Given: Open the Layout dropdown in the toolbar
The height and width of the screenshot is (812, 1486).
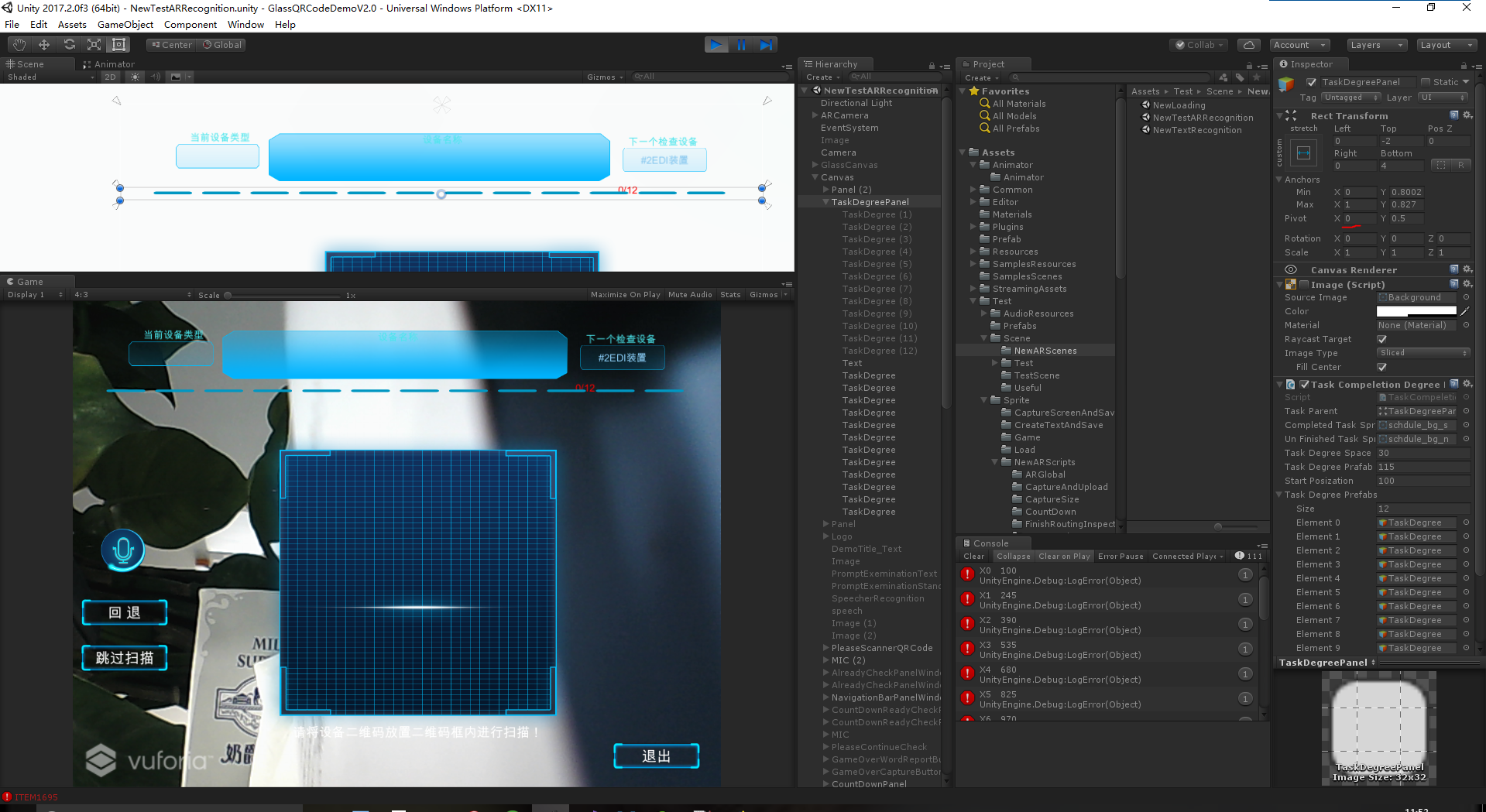Looking at the screenshot, I should pos(1445,45).
